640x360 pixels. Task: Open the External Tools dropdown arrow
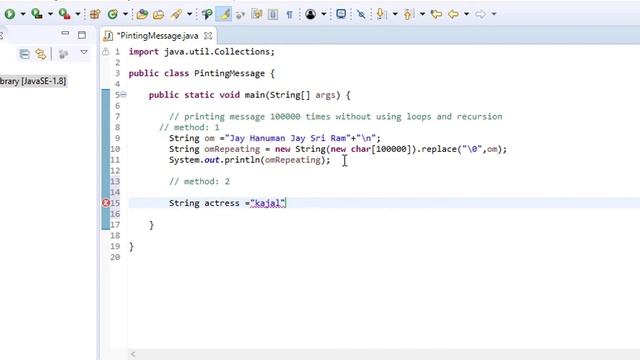point(78,14)
